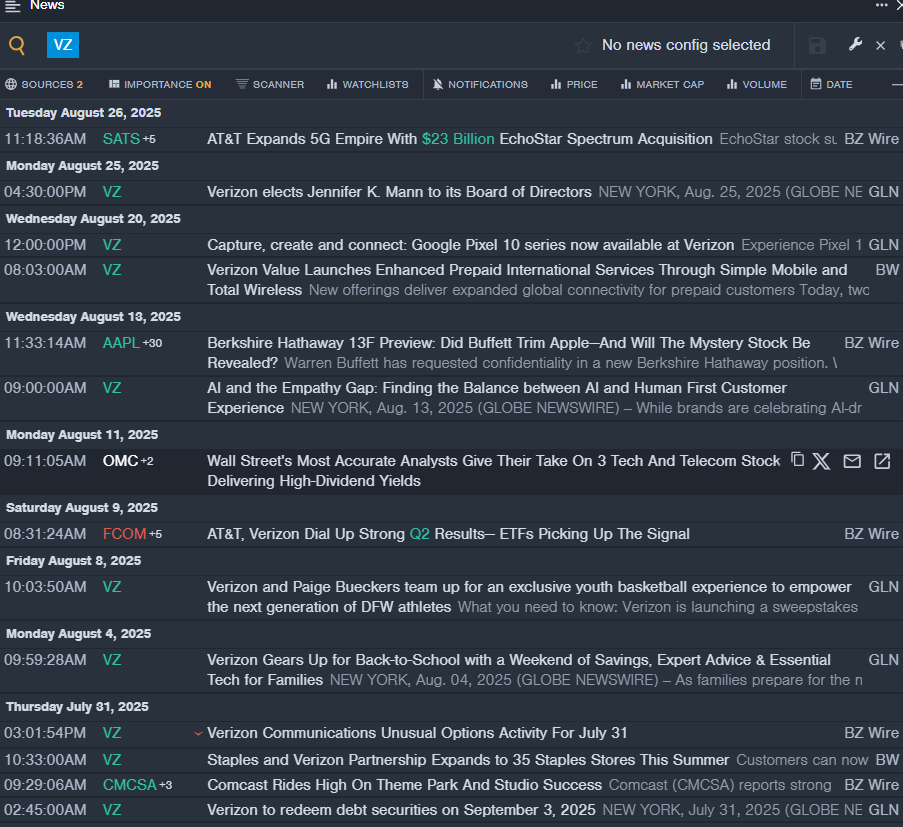The width and height of the screenshot is (903, 827).
Task: Open the DATE filter
Action: (832, 85)
